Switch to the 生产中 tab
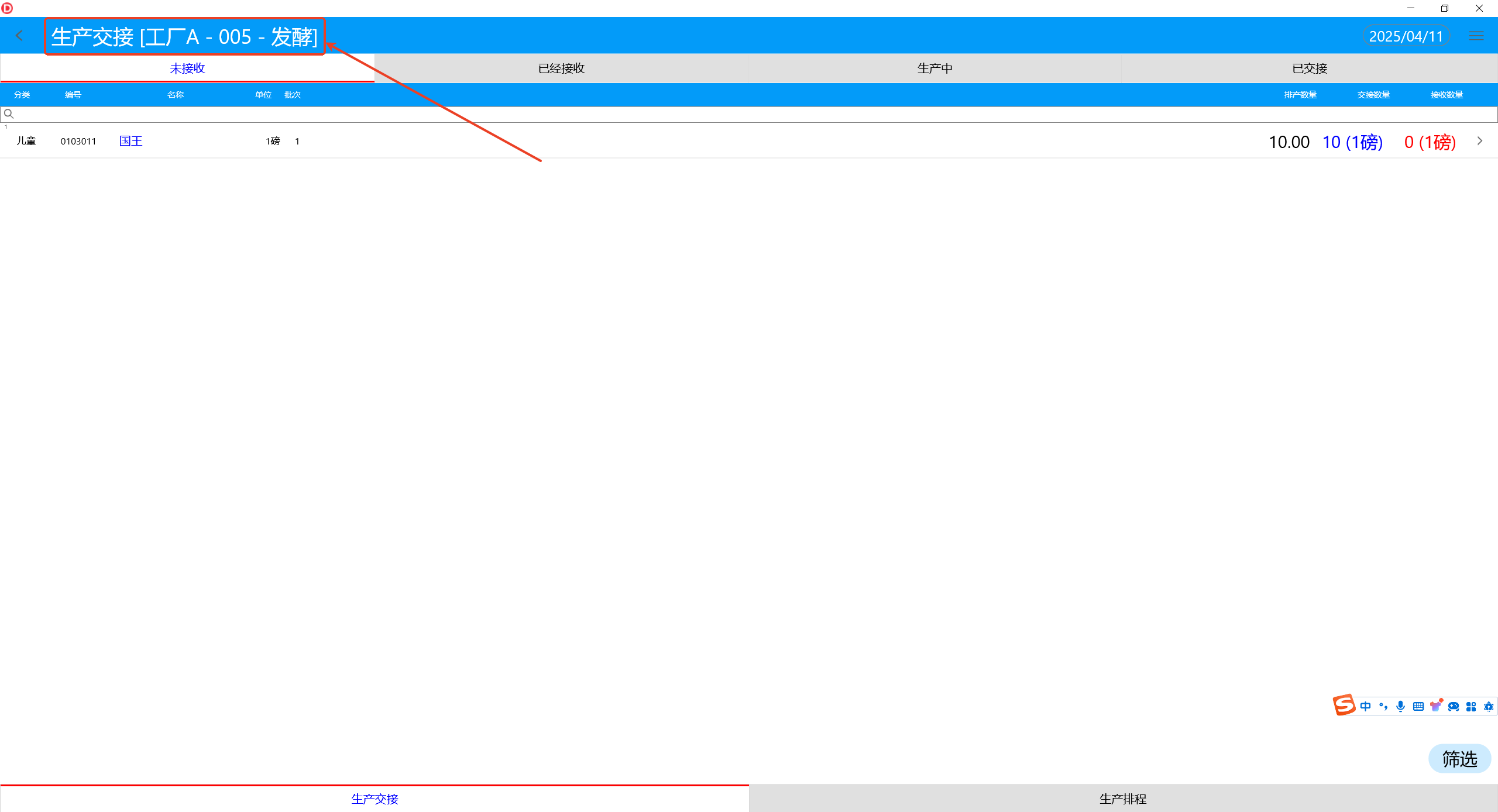This screenshot has width=1498, height=812. point(934,68)
